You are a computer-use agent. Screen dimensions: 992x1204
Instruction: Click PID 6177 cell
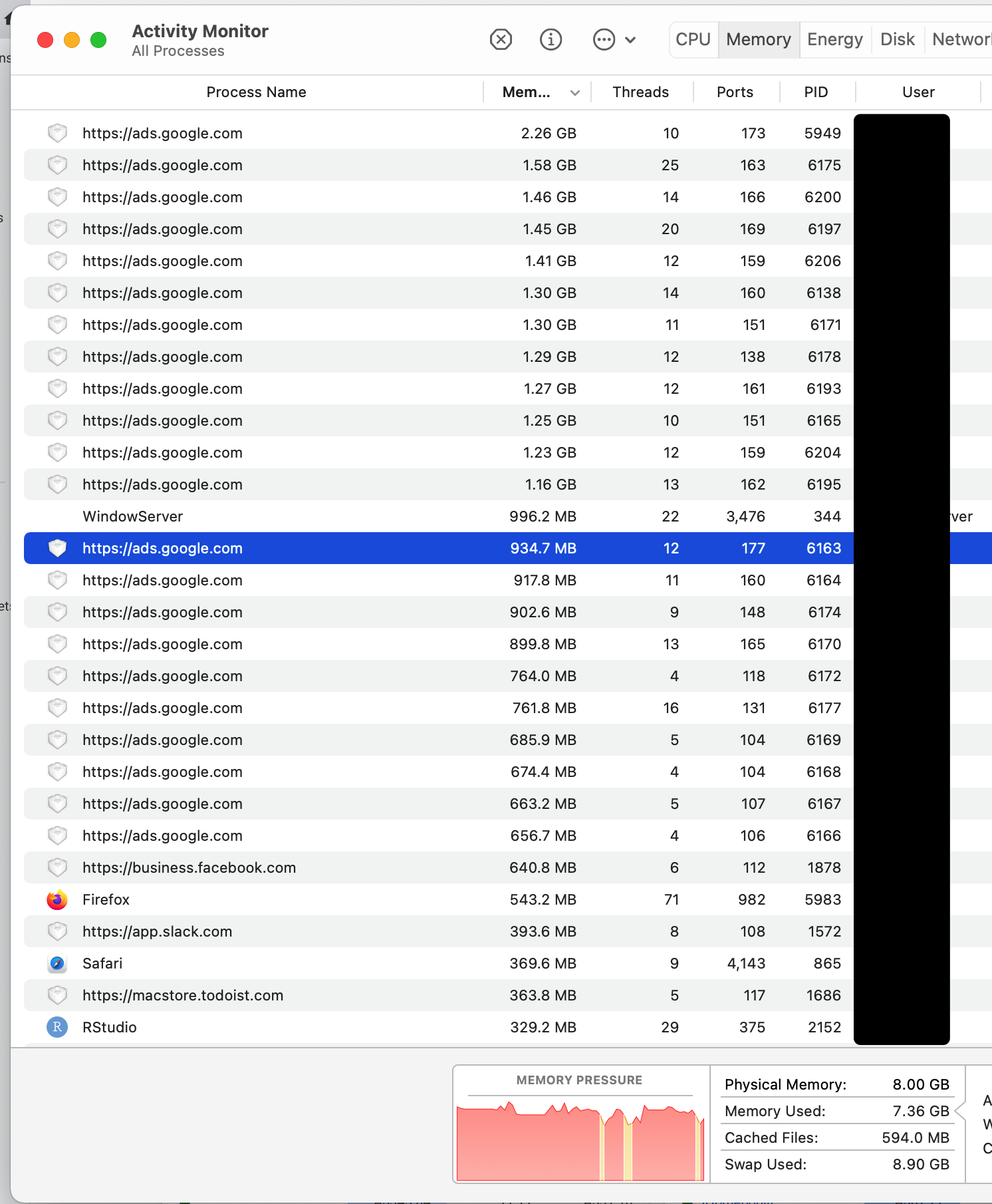tap(824, 708)
